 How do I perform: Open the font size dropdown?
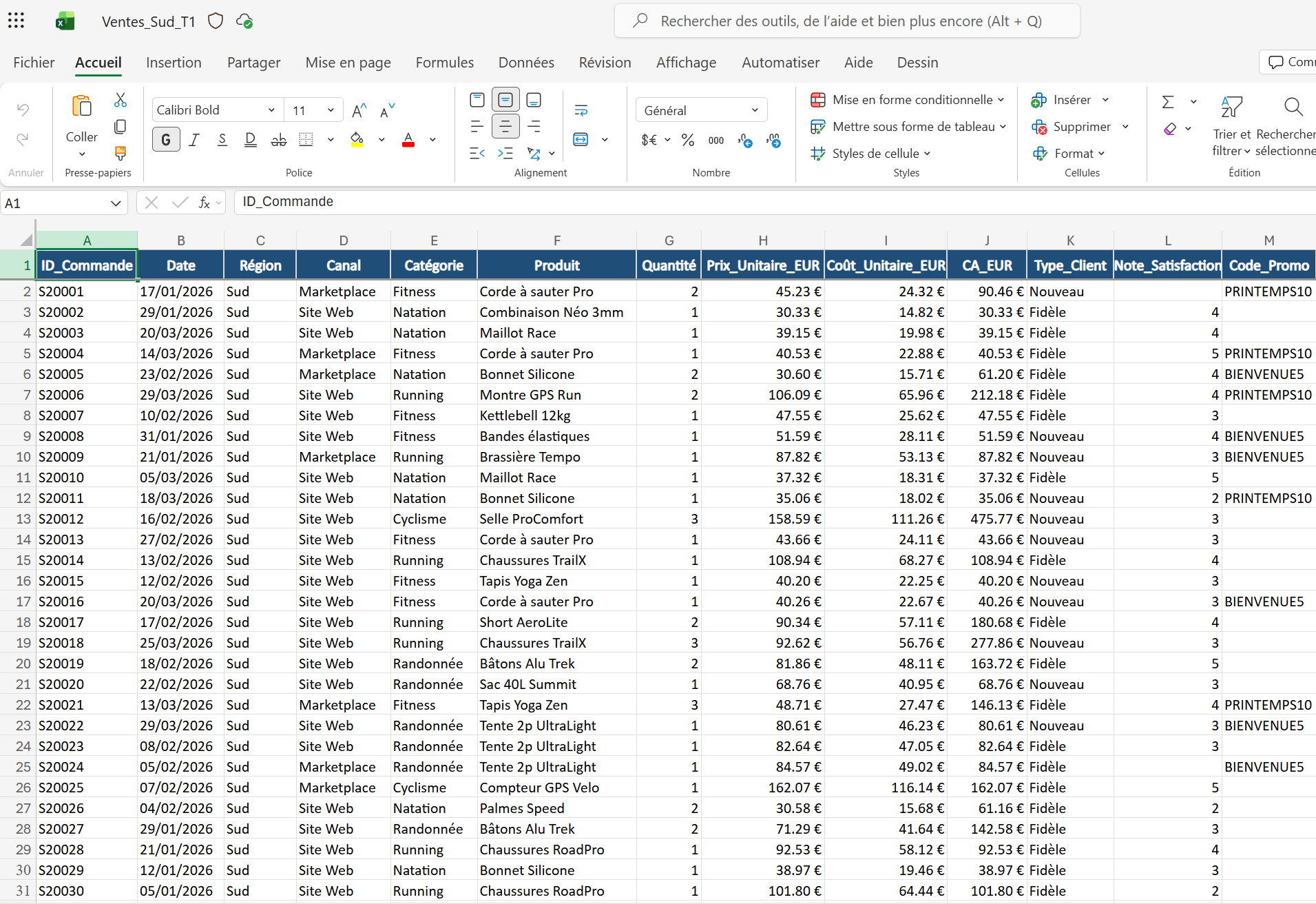(331, 110)
